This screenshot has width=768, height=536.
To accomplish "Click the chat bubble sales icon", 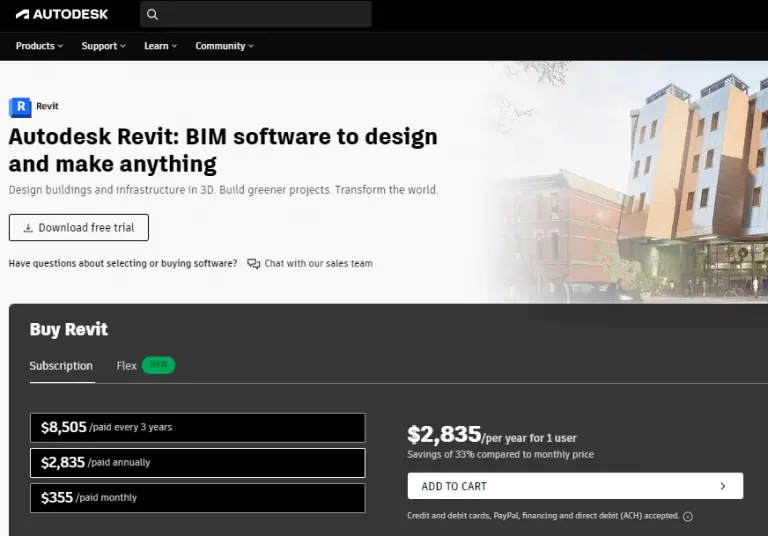I will 254,264.
